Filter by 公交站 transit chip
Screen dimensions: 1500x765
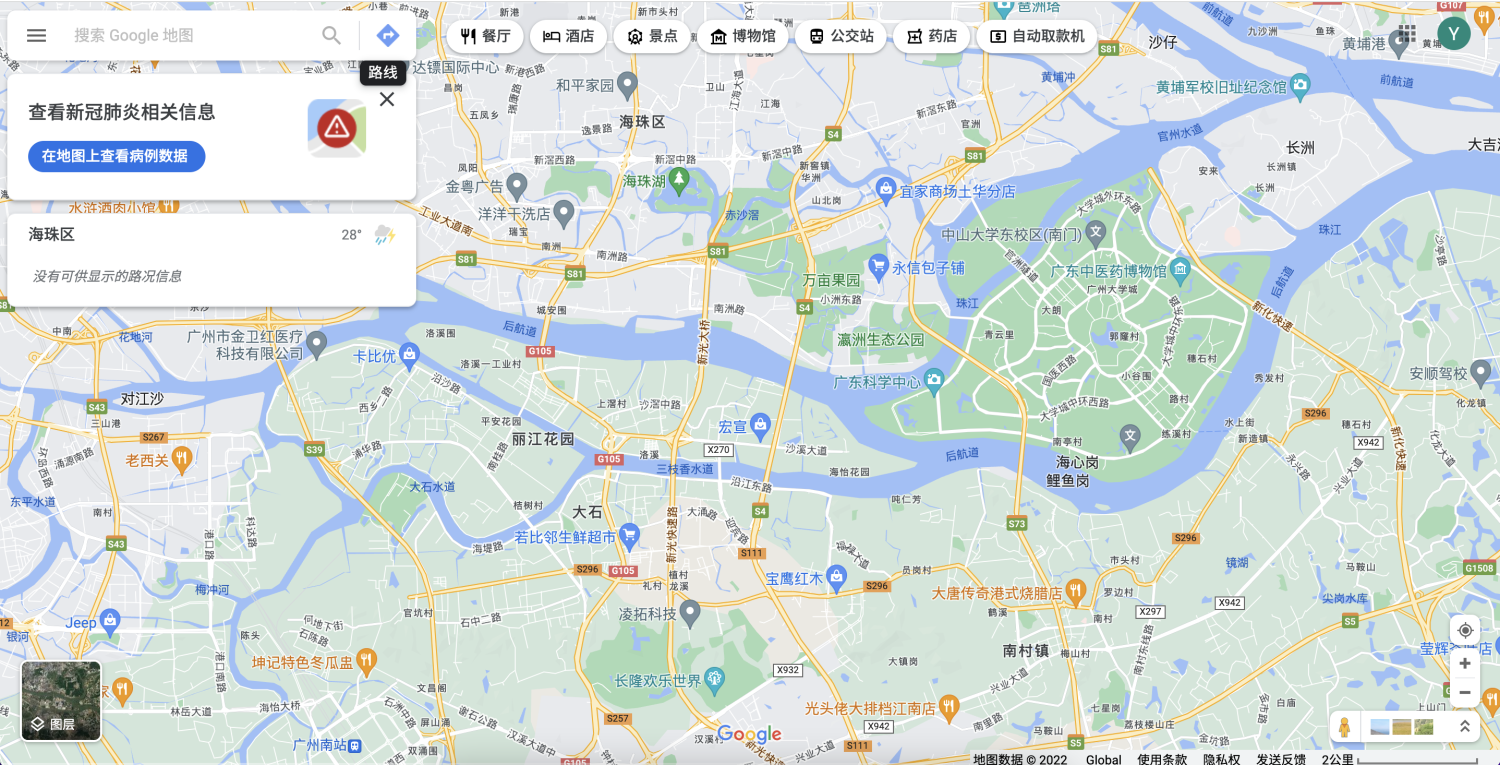point(840,36)
